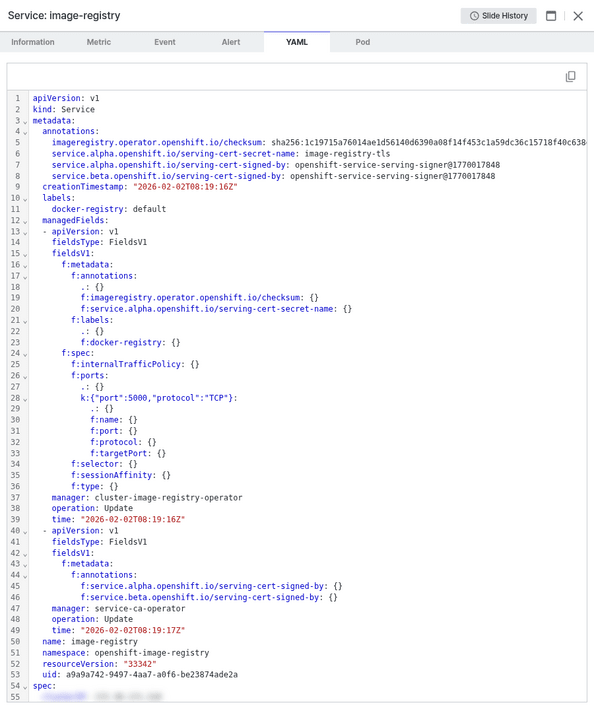Viewport: 594px width, 713px height.
Task: Collapse the spec section at line 54
Action: tap(25, 687)
